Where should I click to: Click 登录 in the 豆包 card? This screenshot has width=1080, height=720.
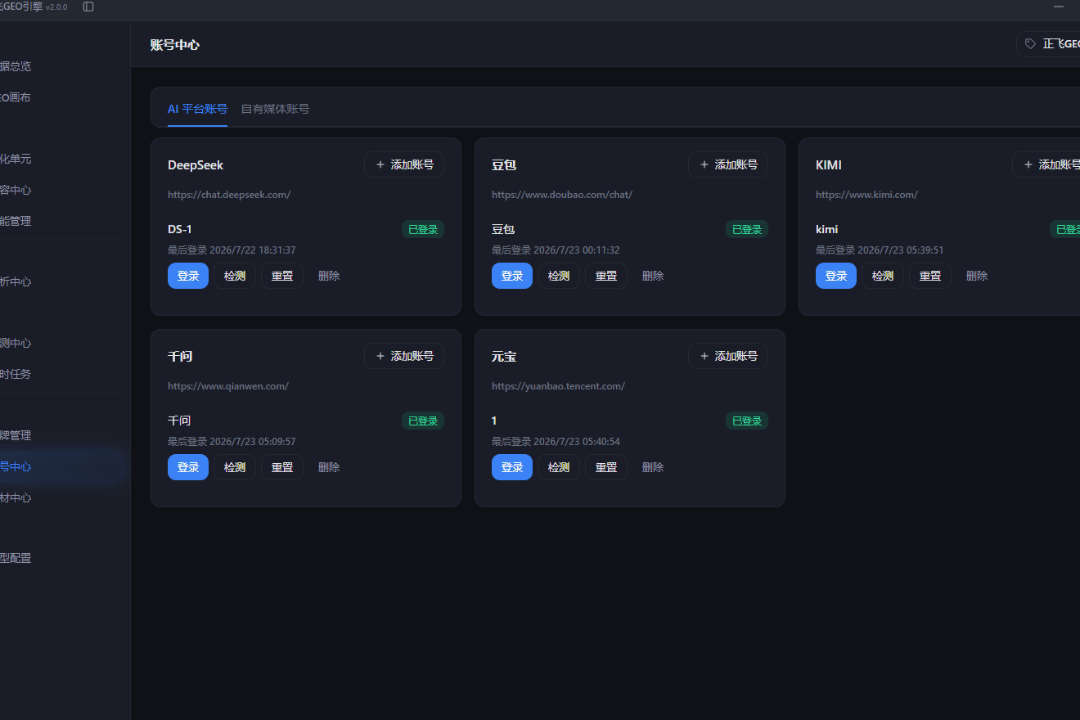tap(512, 276)
